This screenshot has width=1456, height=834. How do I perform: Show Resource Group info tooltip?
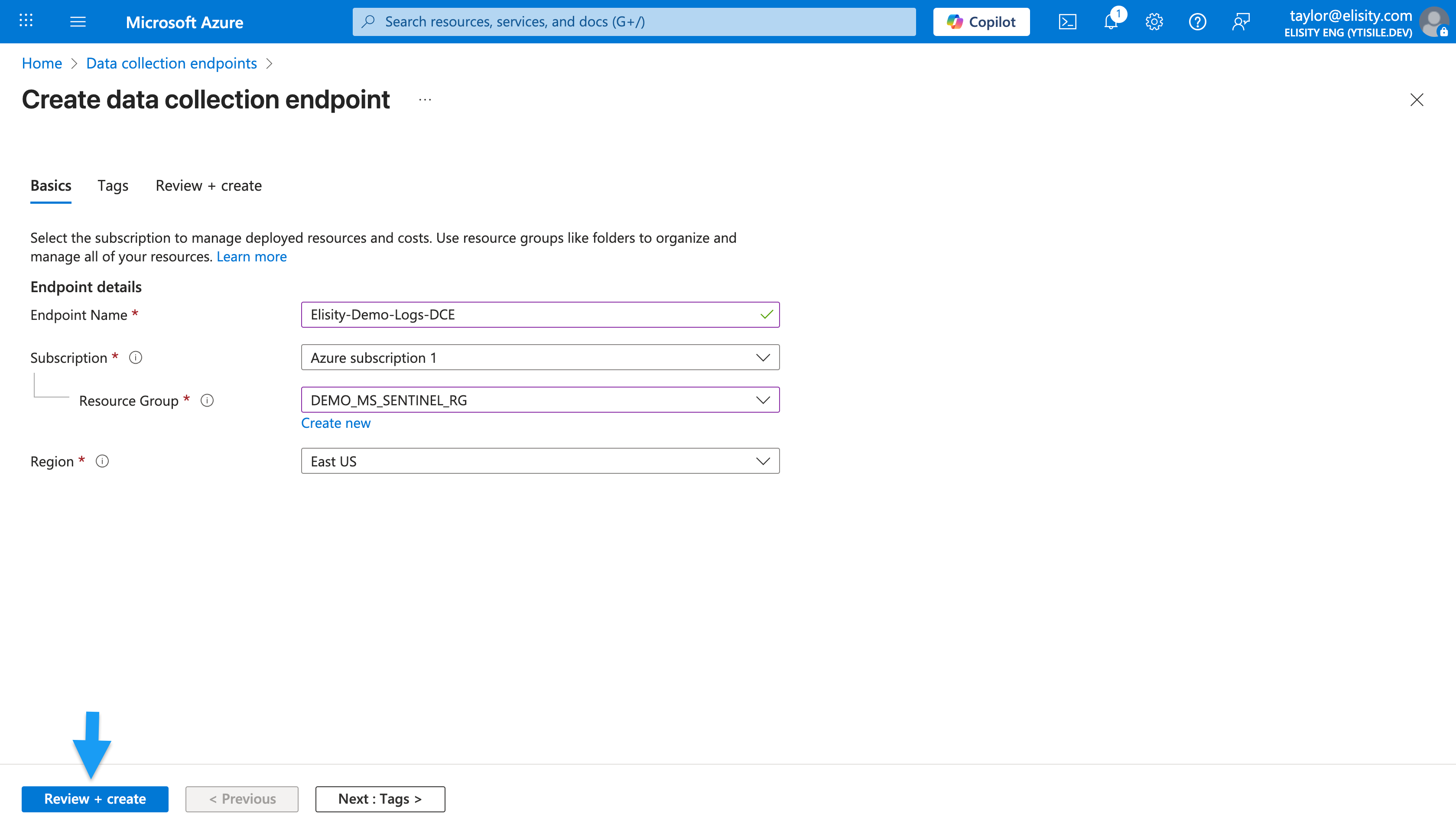click(207, 401)
